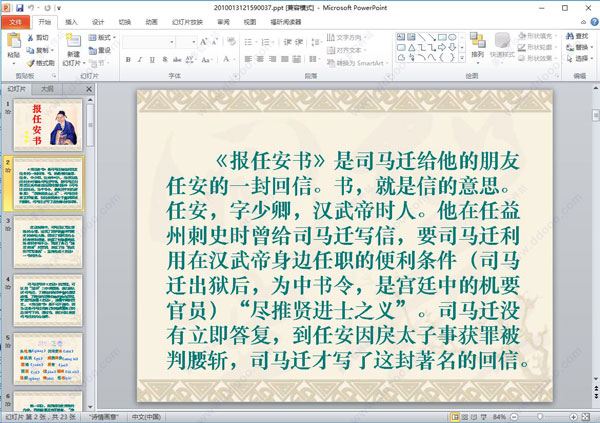Click the Undo icon in quick access toolbar
This screenshot has height=423, width=600.
tap(31, 7)
